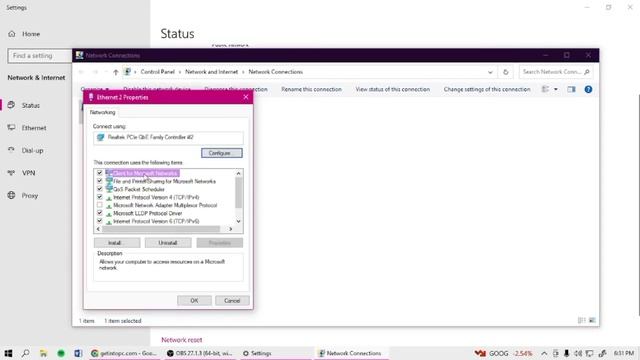The width and height of the screenshot is (640, 360).
Task: Click the items list scroll-down arrow
Action: click(239, 221)
